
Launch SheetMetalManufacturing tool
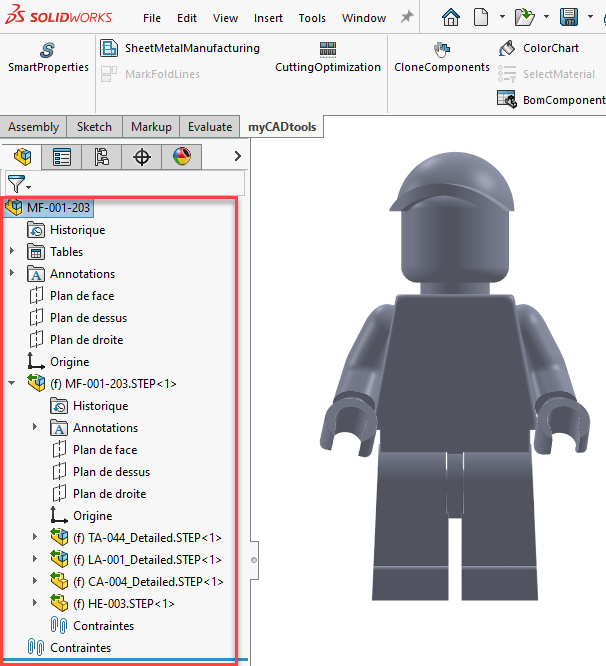[x=180, y=48]
